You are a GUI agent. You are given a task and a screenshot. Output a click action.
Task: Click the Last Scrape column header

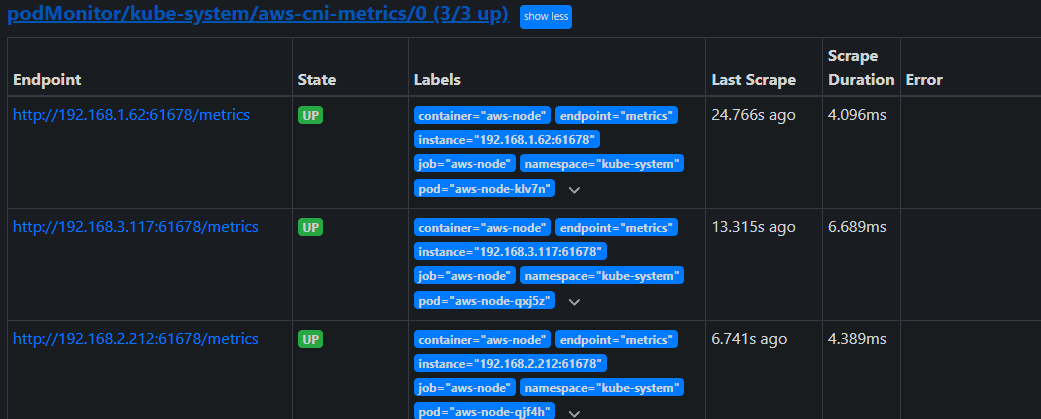point(753,80)
